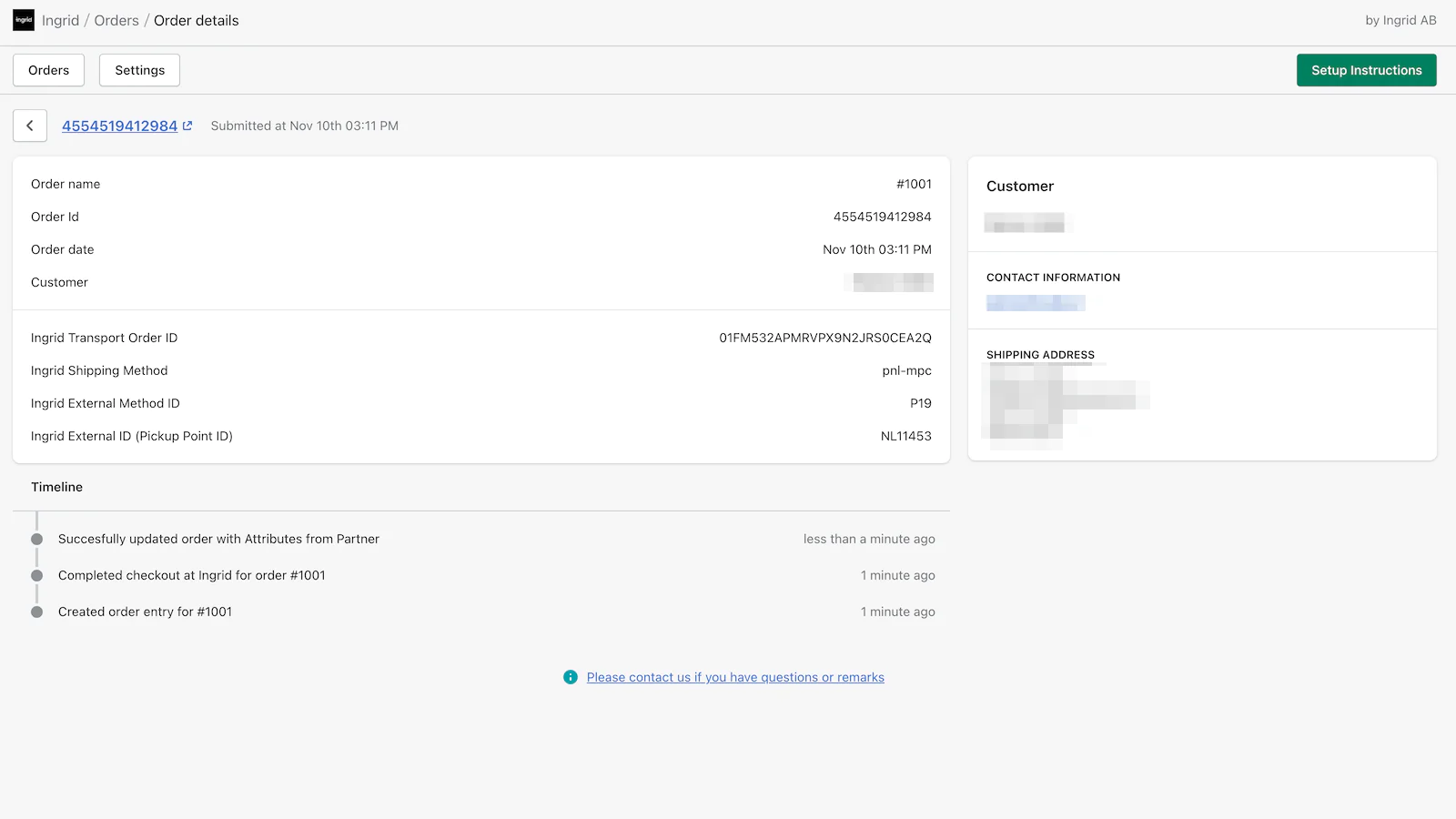Select the Order Id value 4554519412984
This screenshot has width=1456, height=819.
tap(882, 217)
